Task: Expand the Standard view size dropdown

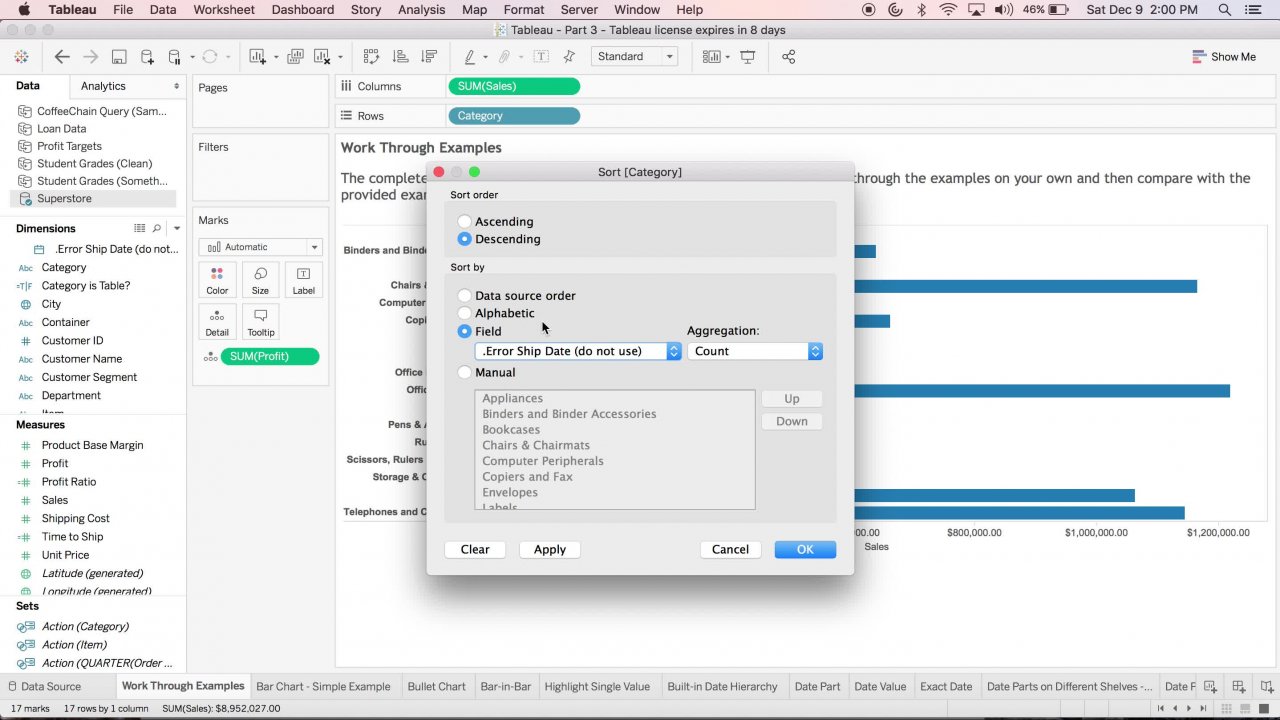Action: point(634,57)
